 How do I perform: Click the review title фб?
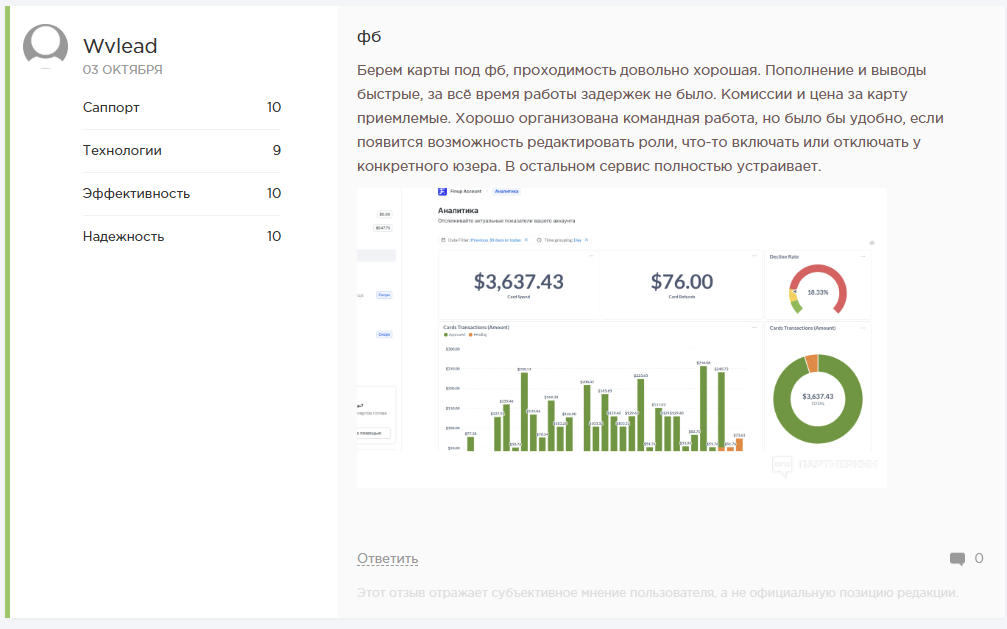click(x=368, y=37)
